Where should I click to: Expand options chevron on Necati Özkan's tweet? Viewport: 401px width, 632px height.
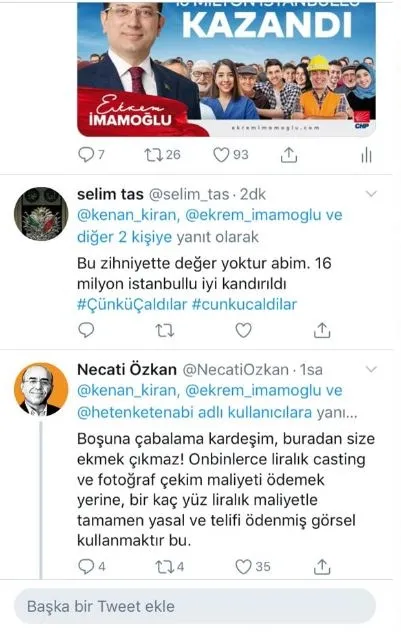(x=371, y=369)
